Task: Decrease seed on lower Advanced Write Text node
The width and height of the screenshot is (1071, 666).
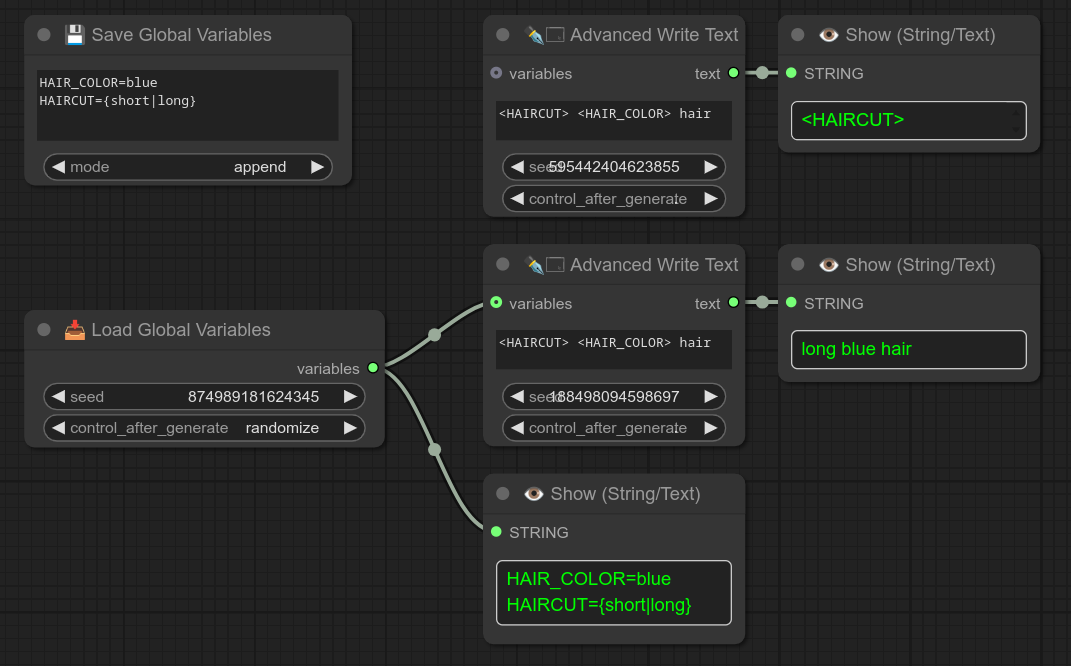Action: (x=517, y=397)
